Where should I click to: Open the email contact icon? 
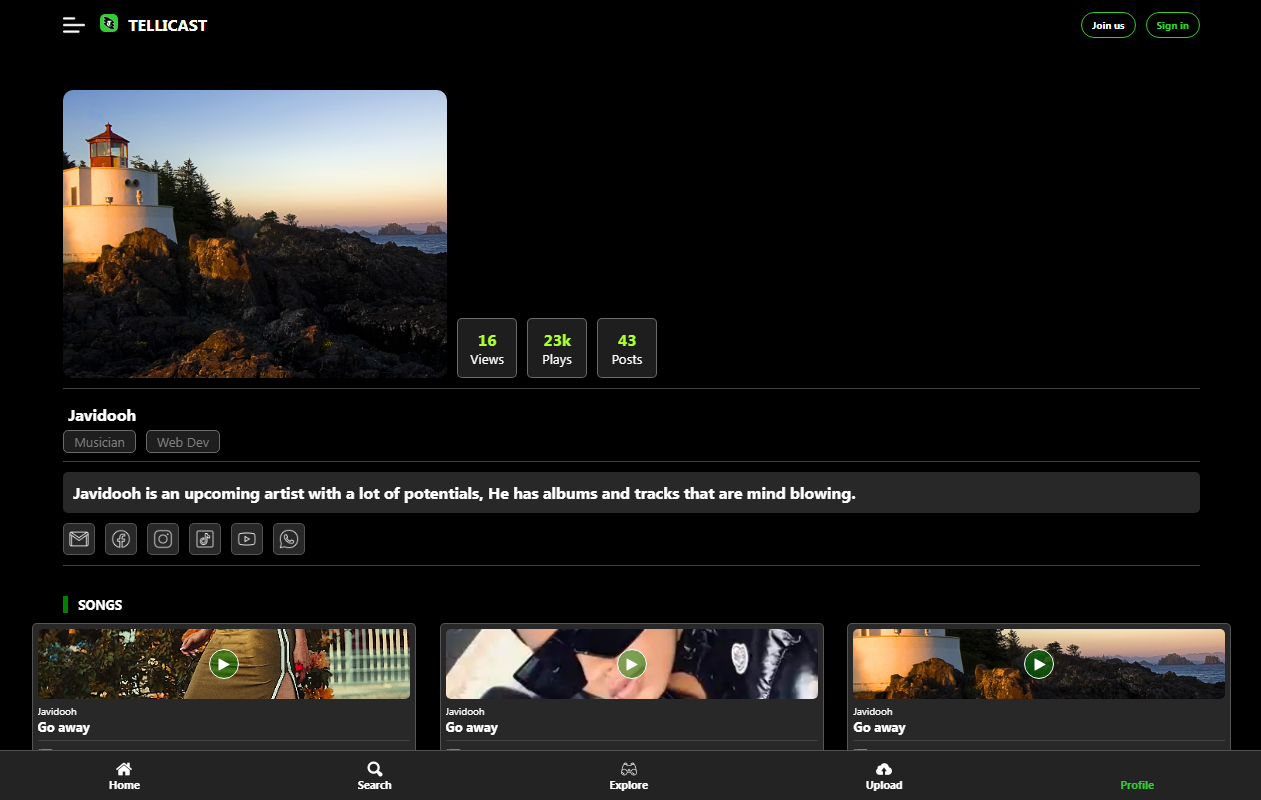click(79, 539)
